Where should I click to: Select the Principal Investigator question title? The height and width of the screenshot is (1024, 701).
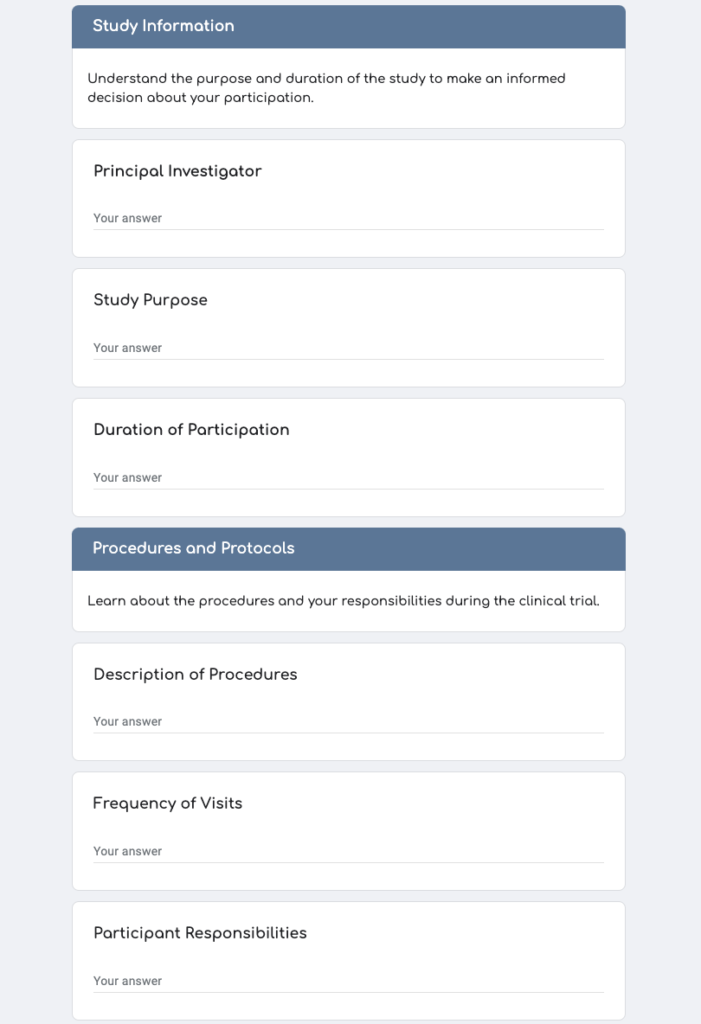click(x=177, y=171)
